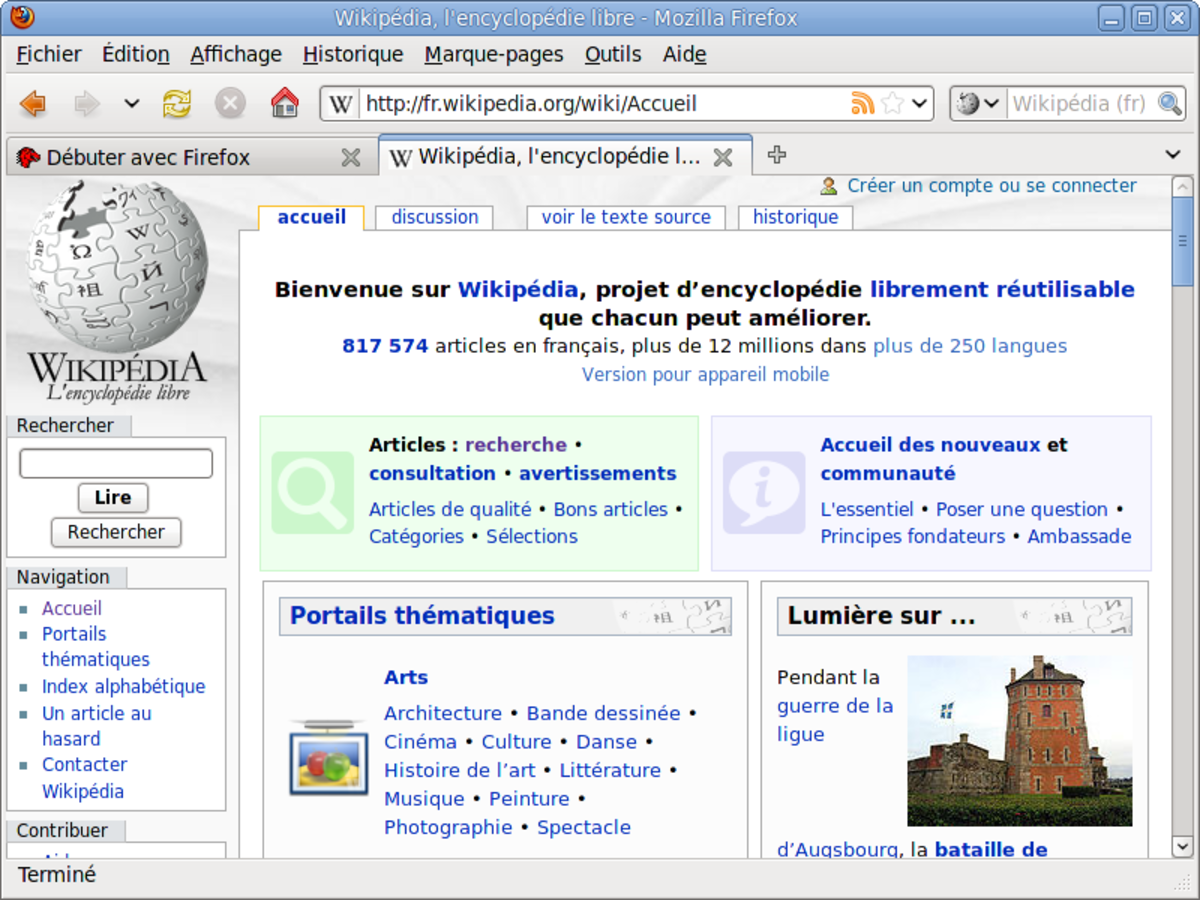Open the historique page tab
This screenshot has width=1200, height=900.
pyautogui.click(x=796, y=217)
